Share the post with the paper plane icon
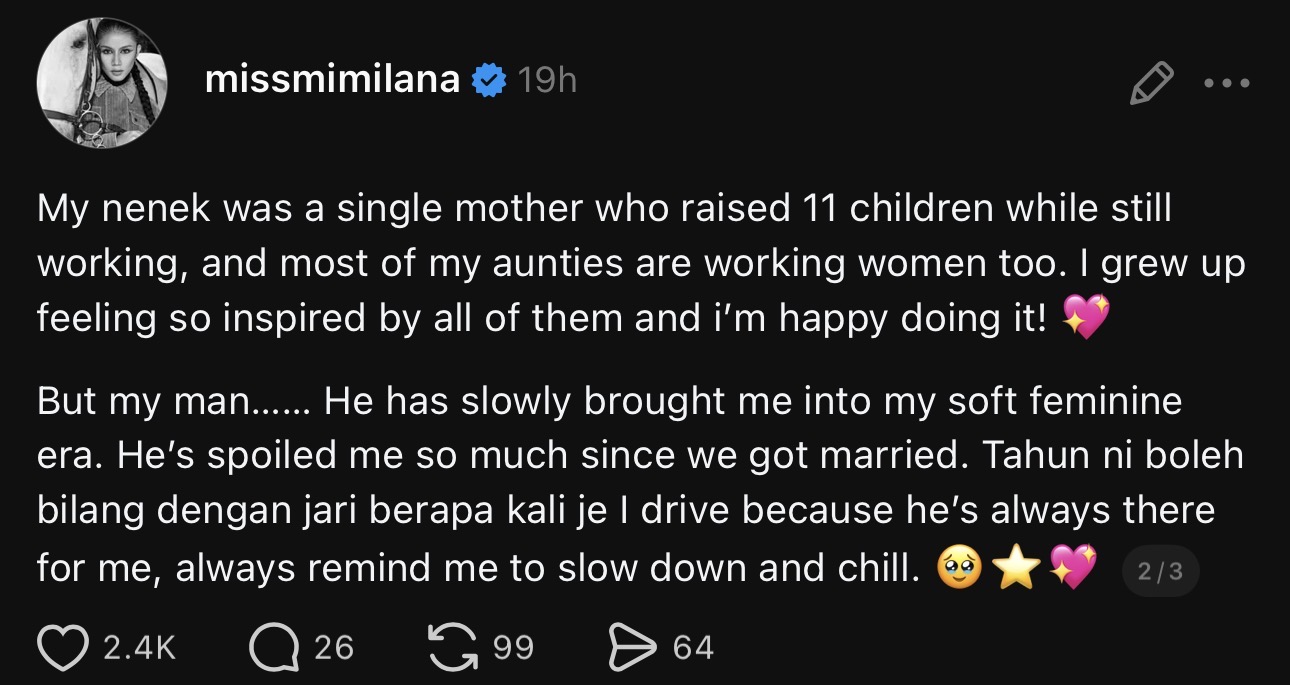Viewport: 1290px width, 685px height. pos(632,647)
